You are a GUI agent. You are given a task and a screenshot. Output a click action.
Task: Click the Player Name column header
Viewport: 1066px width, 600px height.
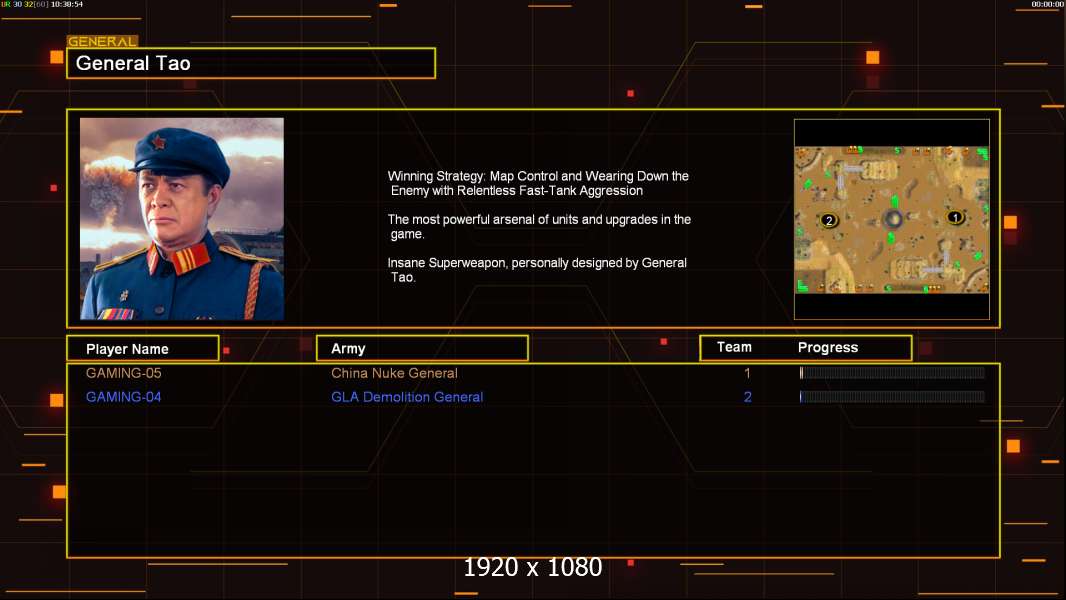point(143,349)
